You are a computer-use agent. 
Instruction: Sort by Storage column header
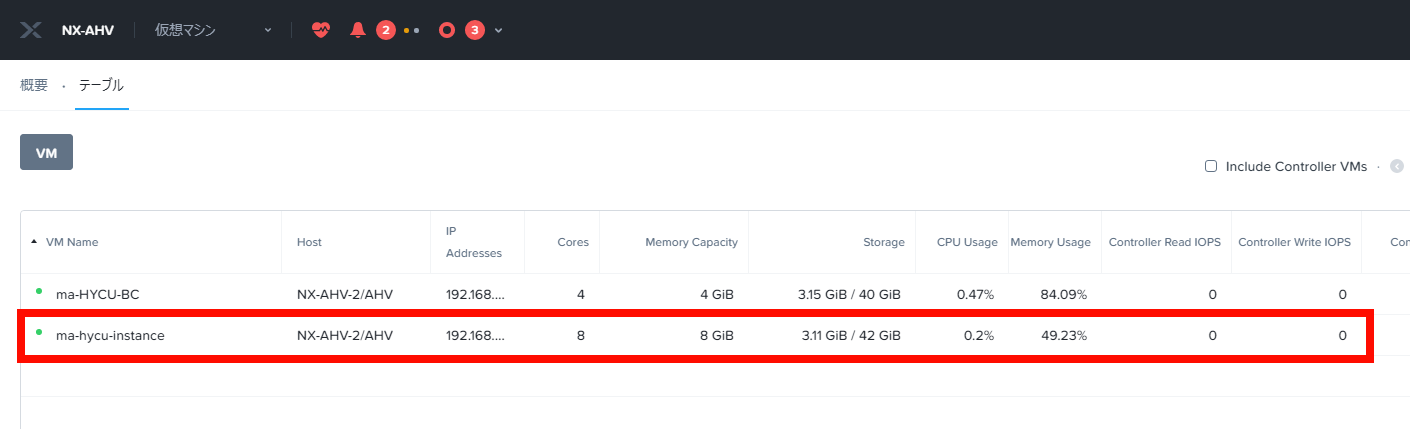pos(884,242)
